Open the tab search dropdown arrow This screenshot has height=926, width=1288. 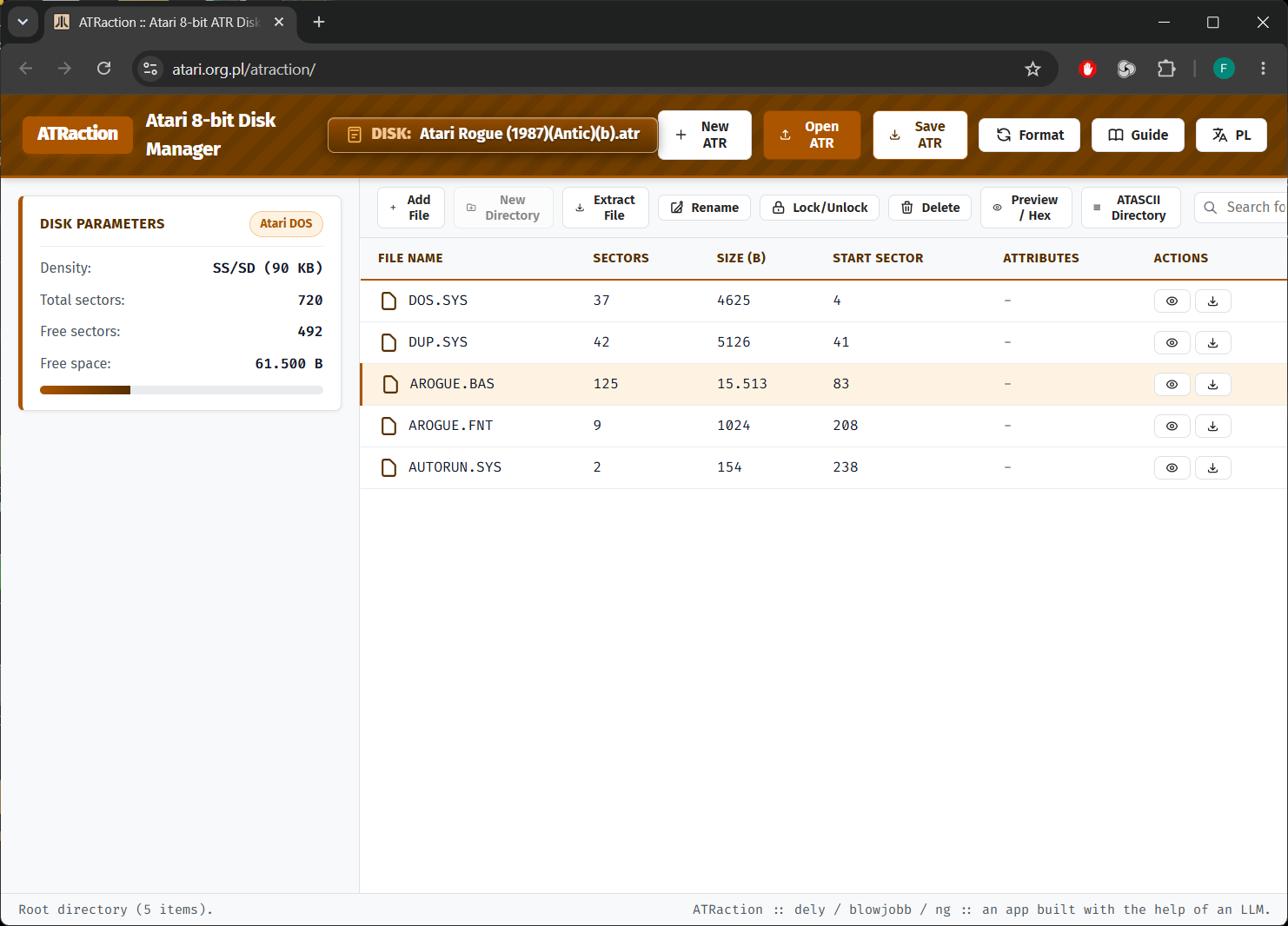point(23,22)
